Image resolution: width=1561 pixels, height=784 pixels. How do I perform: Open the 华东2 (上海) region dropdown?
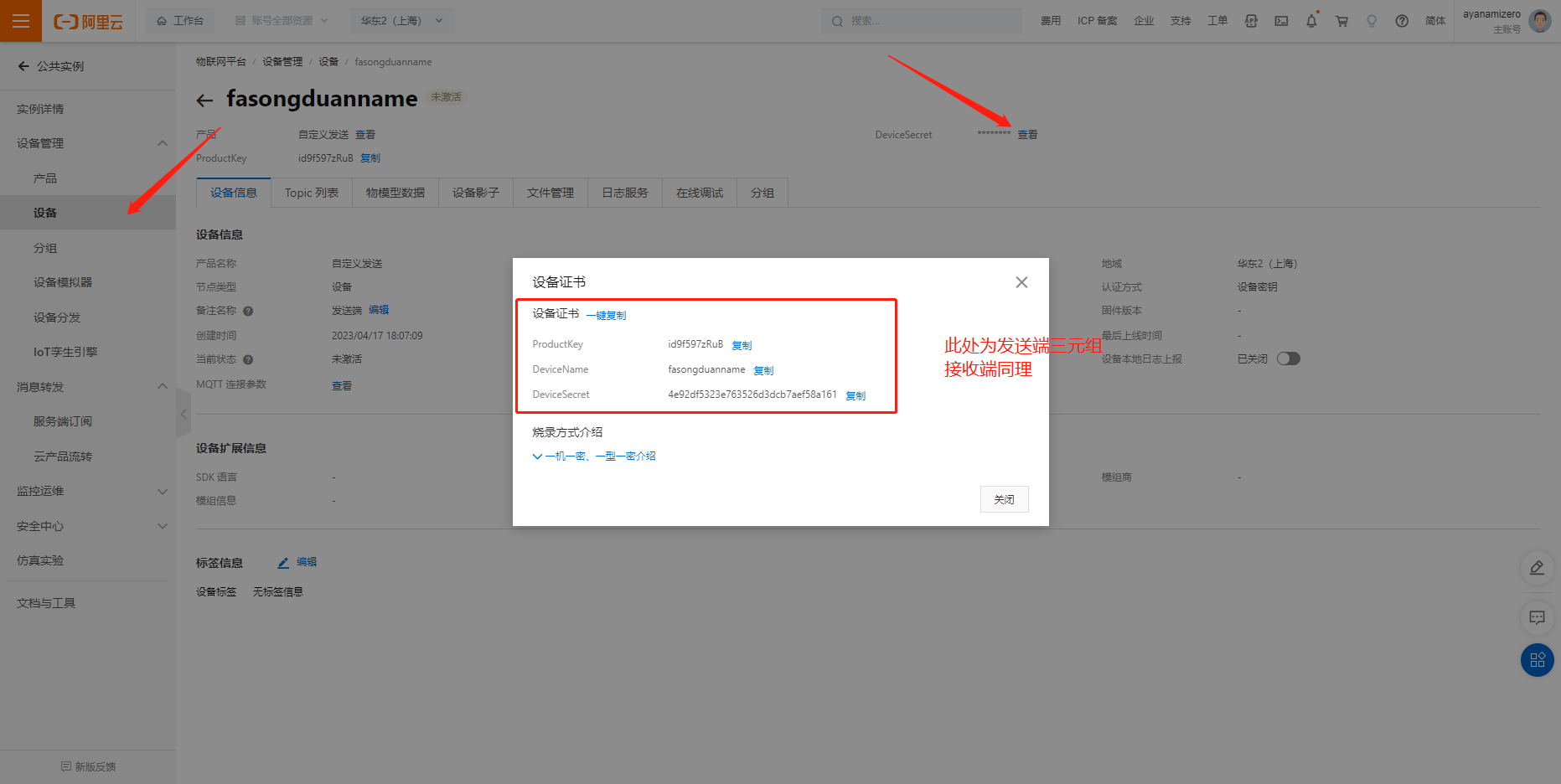coord(402,21)
